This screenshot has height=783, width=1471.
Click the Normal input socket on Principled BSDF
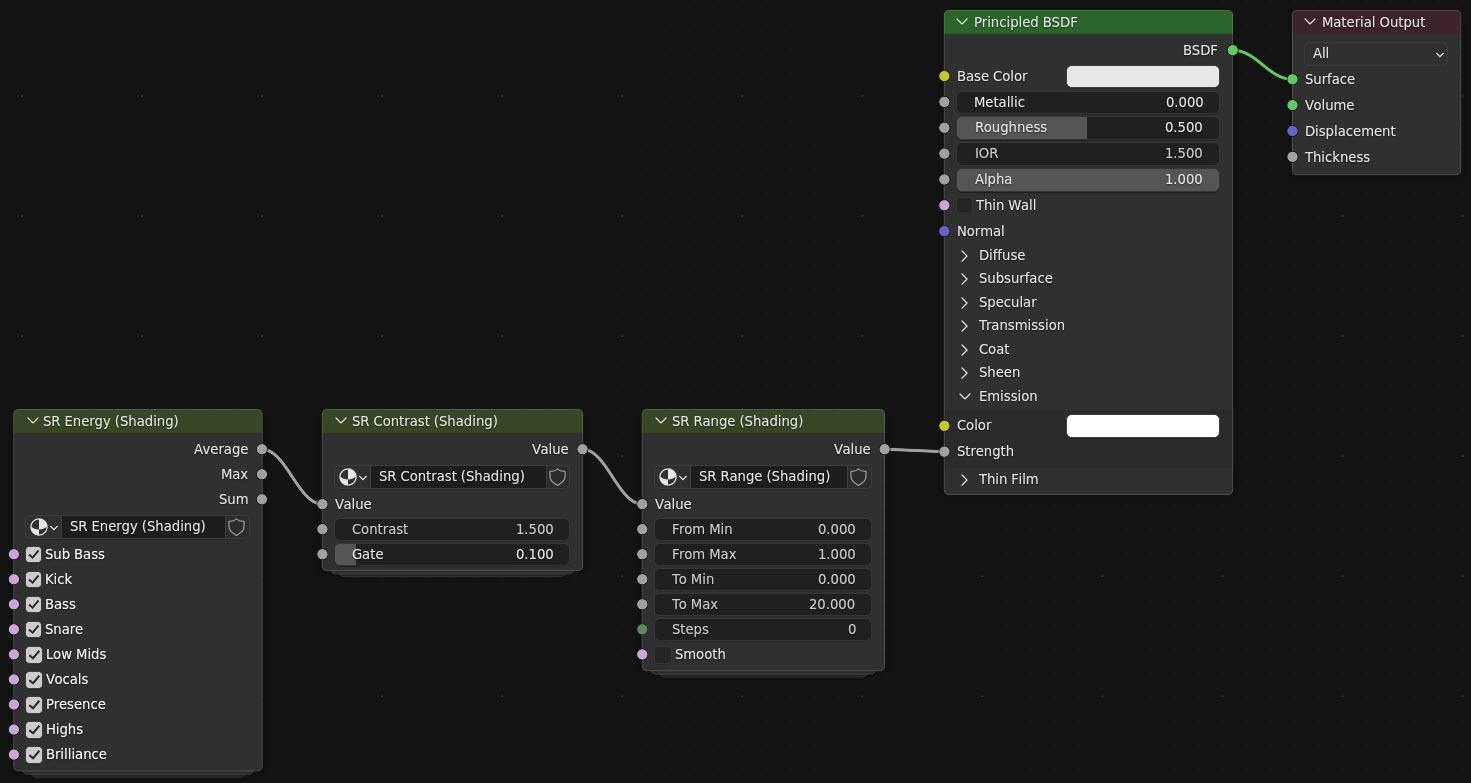[944, 231]
